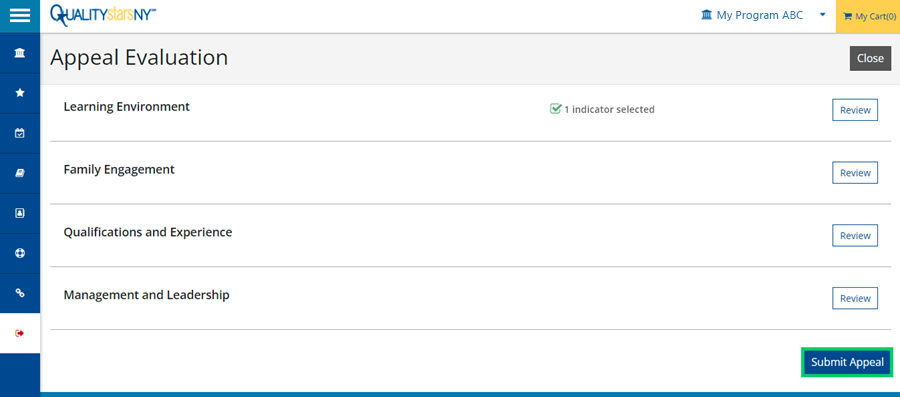This screenshot has height=397, width=900.
Task: Select the star icon in sidebar
Action: (x=20, y=93)
